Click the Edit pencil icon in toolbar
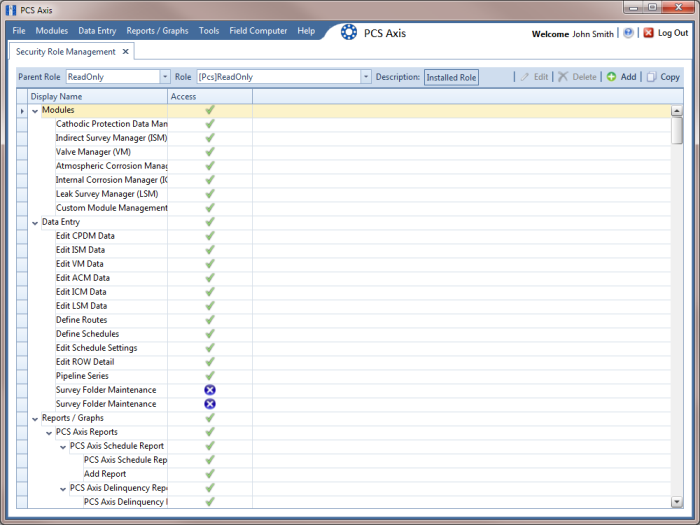 tap(525, 77)
